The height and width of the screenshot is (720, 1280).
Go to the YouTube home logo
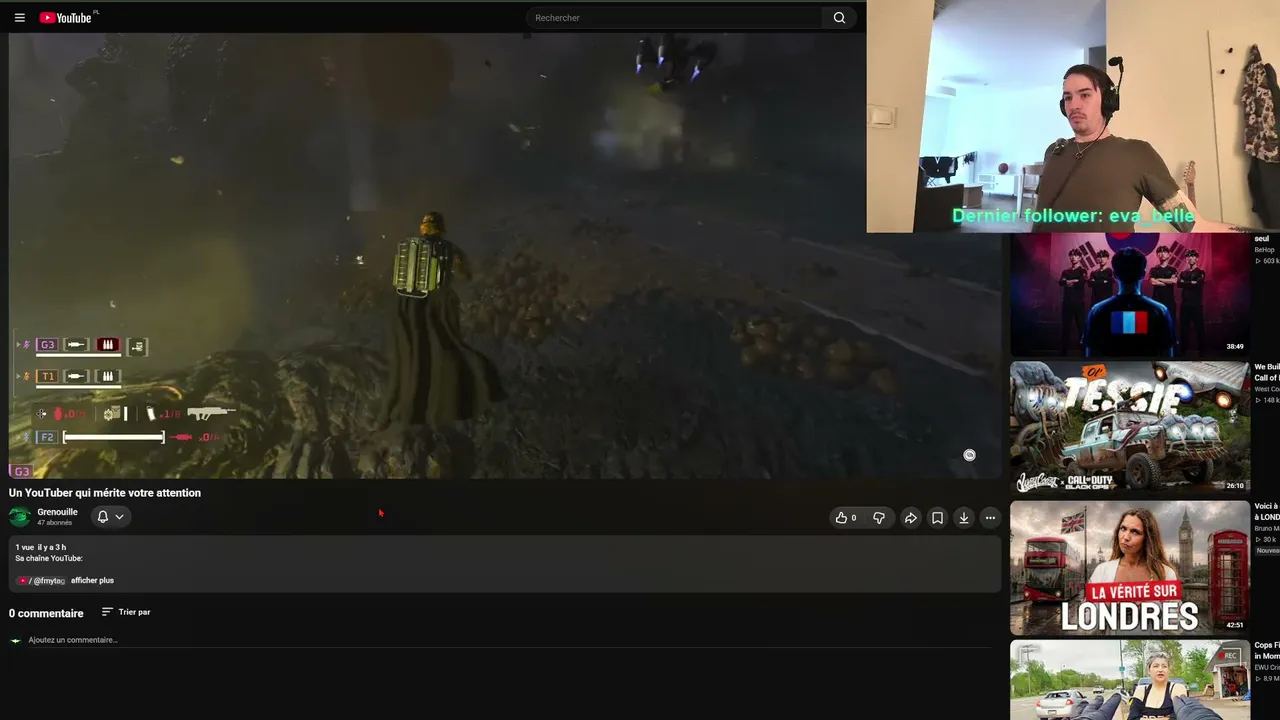(65, 18)
